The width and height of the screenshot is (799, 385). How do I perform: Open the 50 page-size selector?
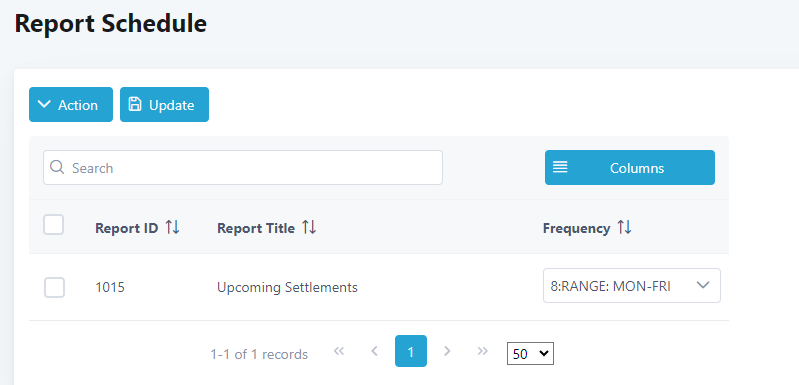tap(530, 353)
